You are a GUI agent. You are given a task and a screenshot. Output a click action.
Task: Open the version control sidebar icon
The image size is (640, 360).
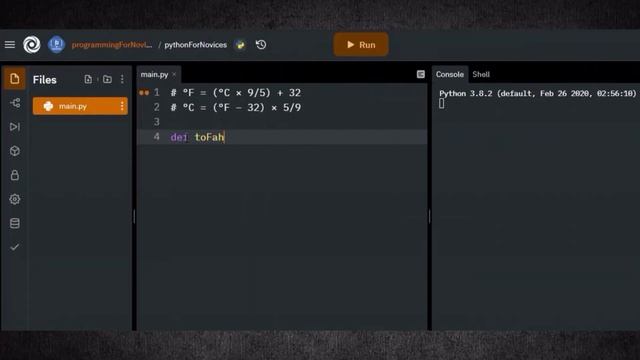point(15,103)
